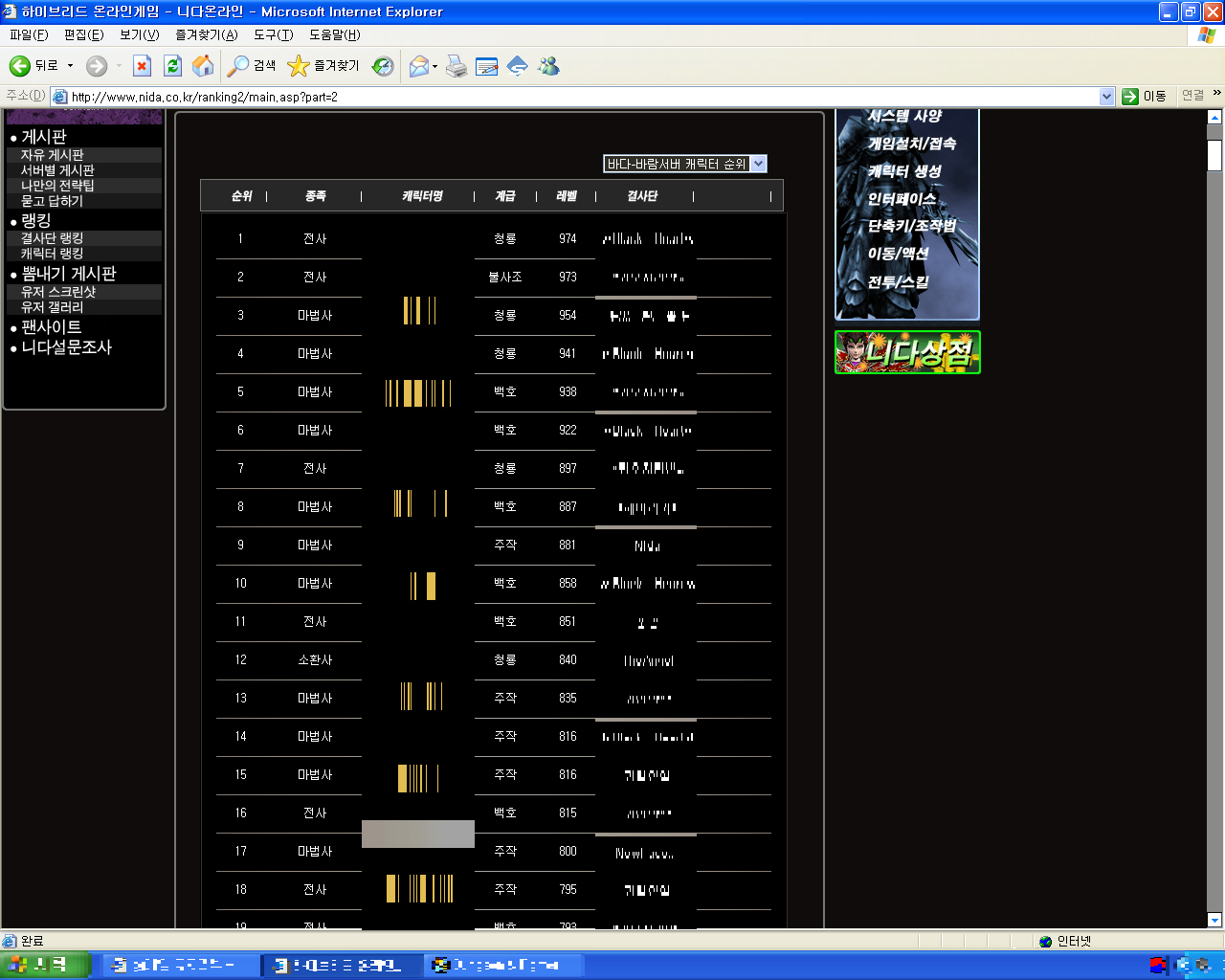Click the vertical scrollbar down arrow

(1214, 920)
